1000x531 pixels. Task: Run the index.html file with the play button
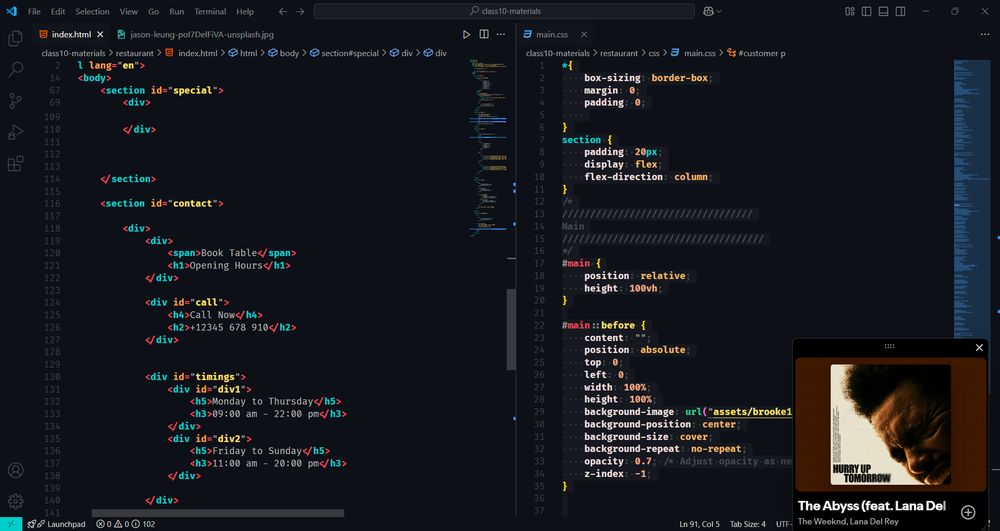tap(466, 34)
